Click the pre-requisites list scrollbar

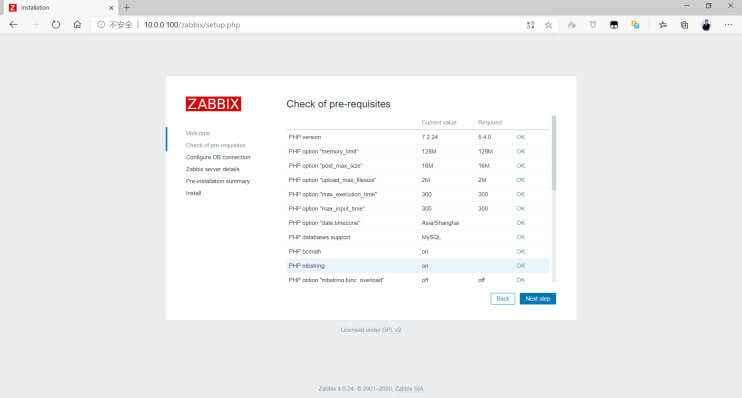click(554, 153)
